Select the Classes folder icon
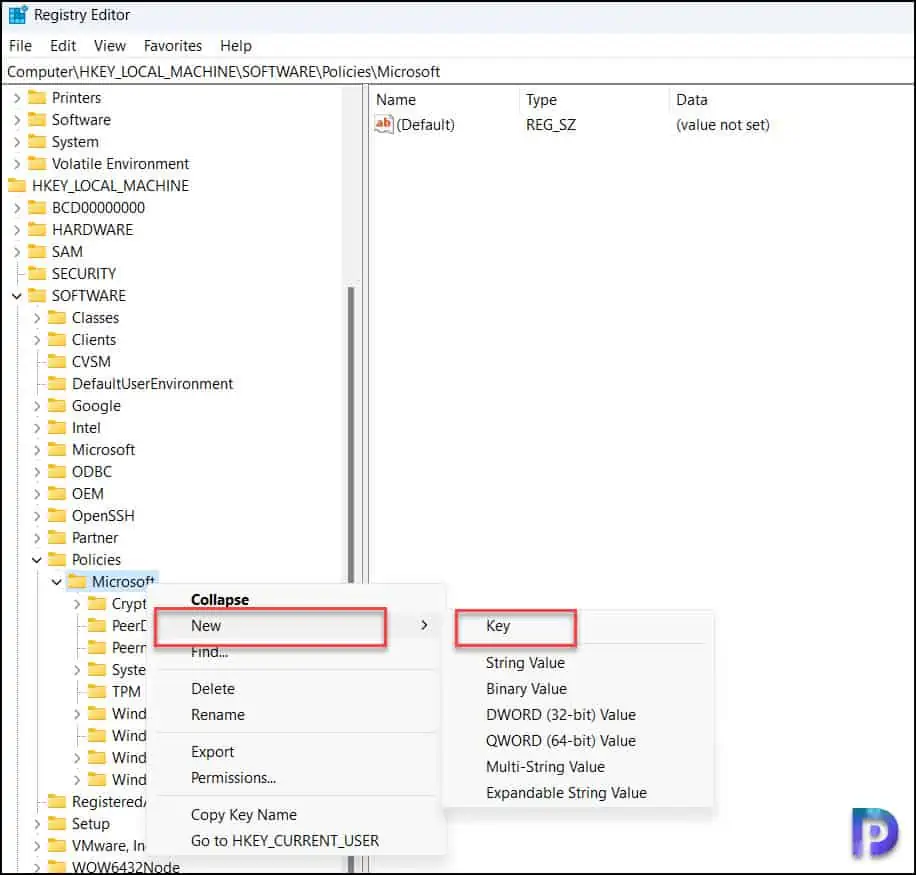This screenshot has height=875, width=916. pos(57,317)
